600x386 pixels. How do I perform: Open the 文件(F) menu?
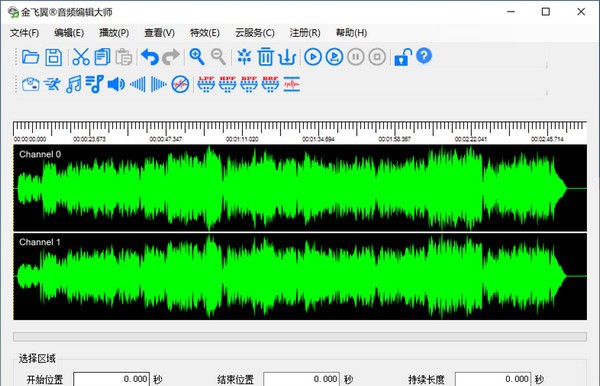pyautogui.click(x=24, y=33)
